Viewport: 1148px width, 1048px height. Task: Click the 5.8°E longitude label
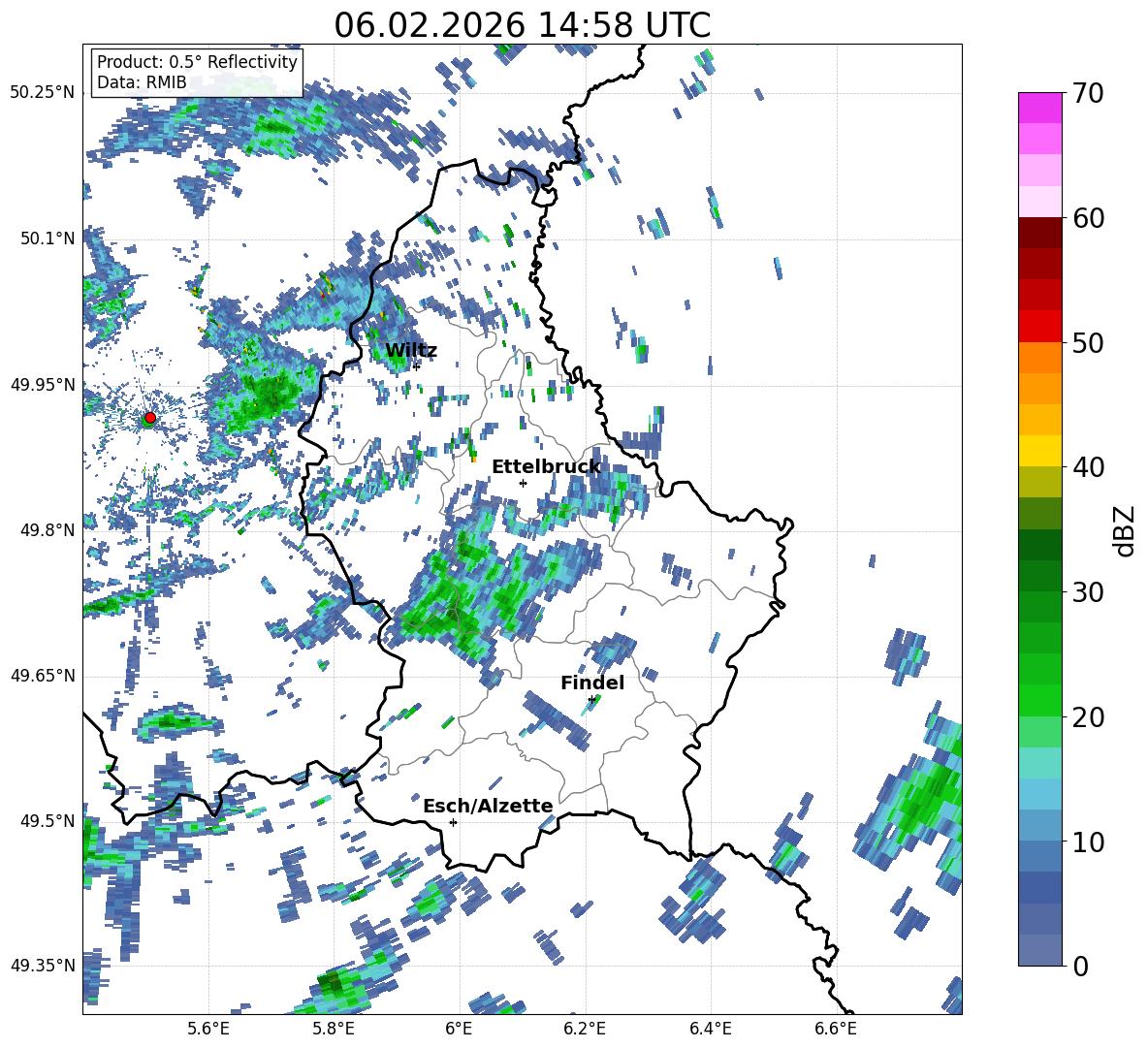334,1029
